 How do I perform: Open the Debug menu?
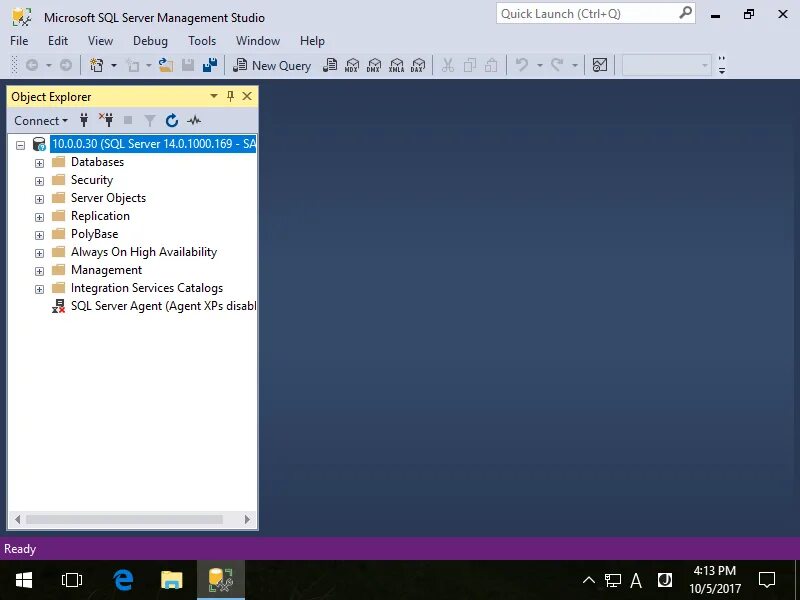150,41
